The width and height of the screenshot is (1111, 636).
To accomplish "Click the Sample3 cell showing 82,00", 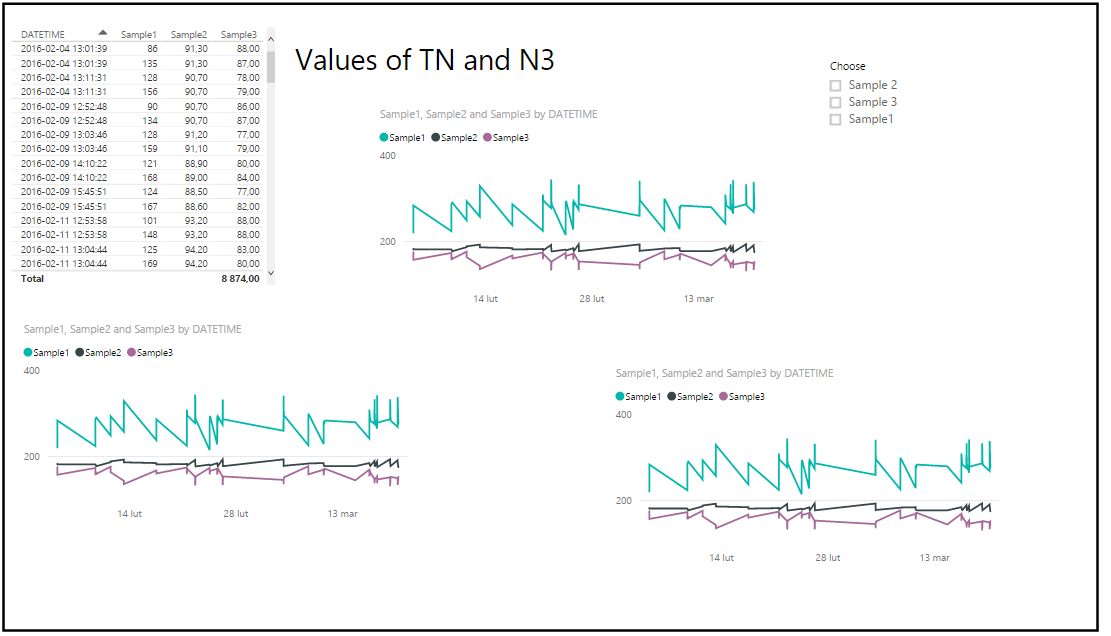I will [248, 206].
